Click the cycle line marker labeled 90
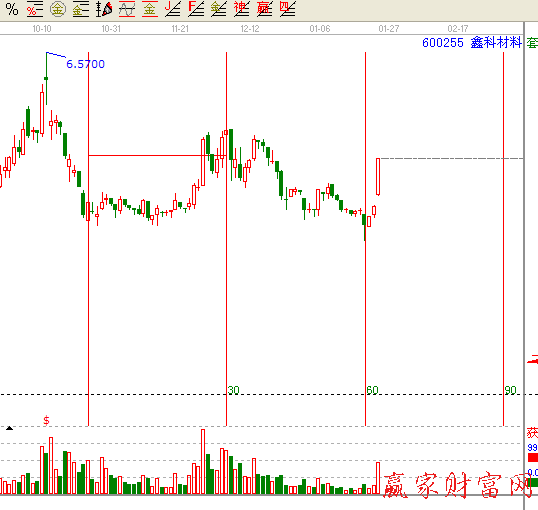 pyautogui.click(x=511, y=390)
